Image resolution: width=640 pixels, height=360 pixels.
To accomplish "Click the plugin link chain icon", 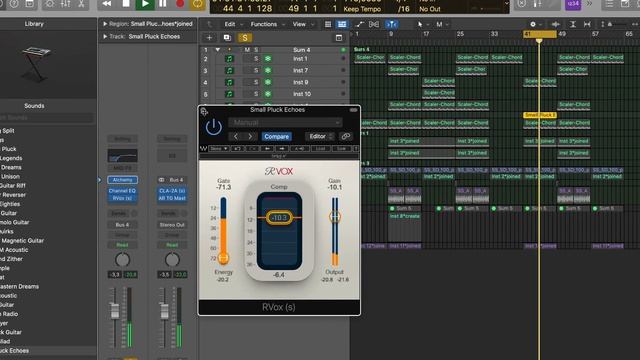I will [x=346, y=136].
